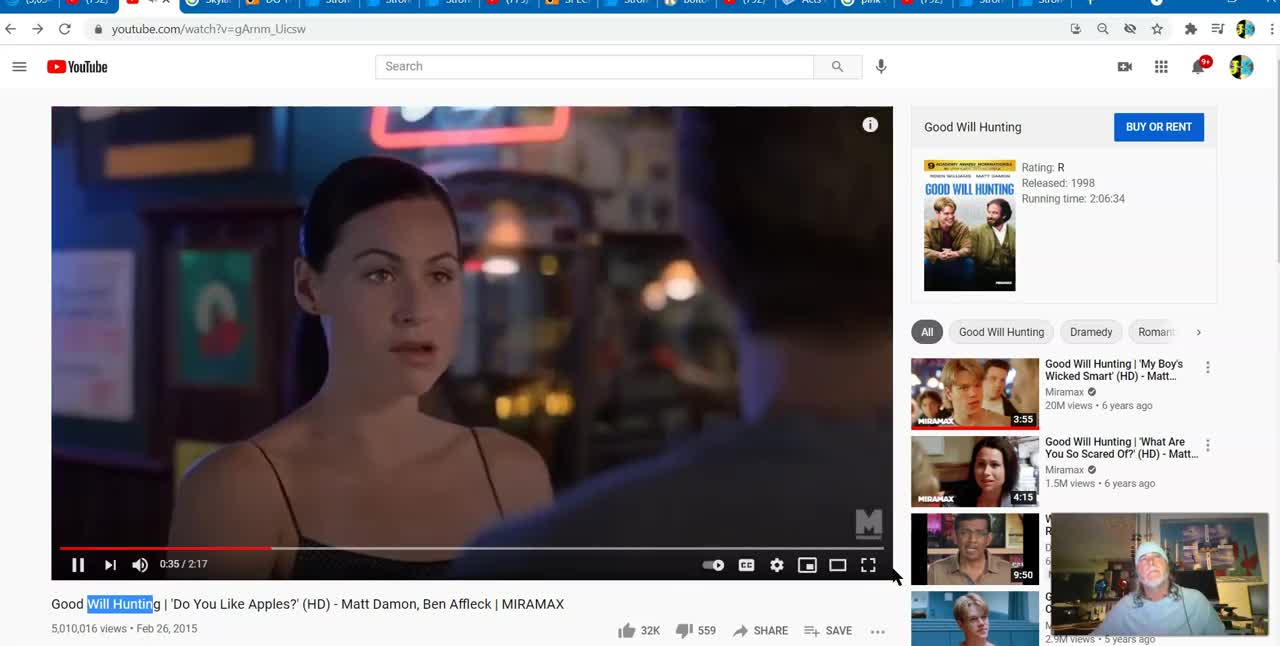The height and width of the screenshot is (646, 1280).
Task: Skip to next video
Action: click(x=110, y=565)
